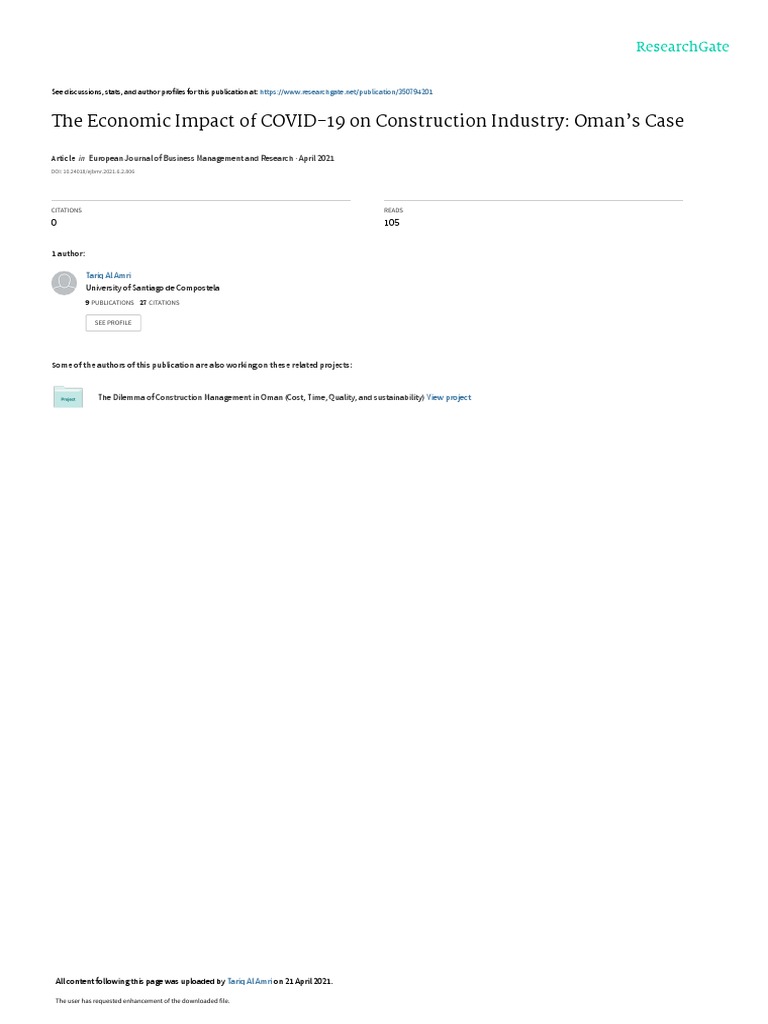The width and height of the screenshot is (768, 1024).
Task: Click the '1 author:' label
Action: 68,253
